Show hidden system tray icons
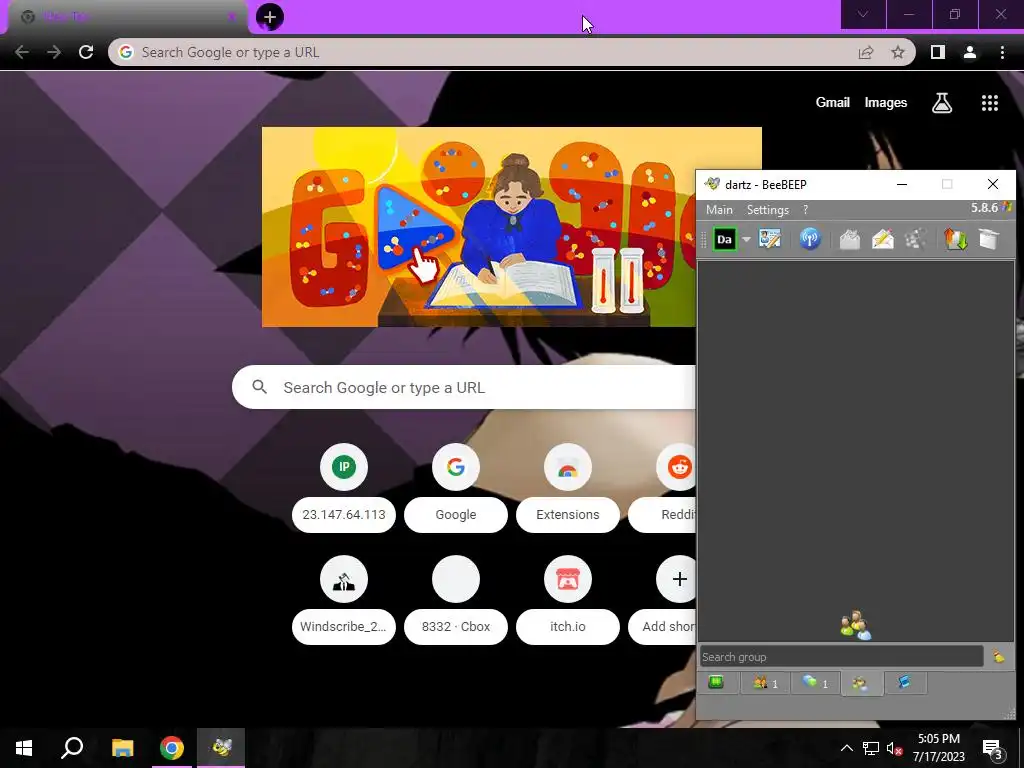 (x=846, y=748)
